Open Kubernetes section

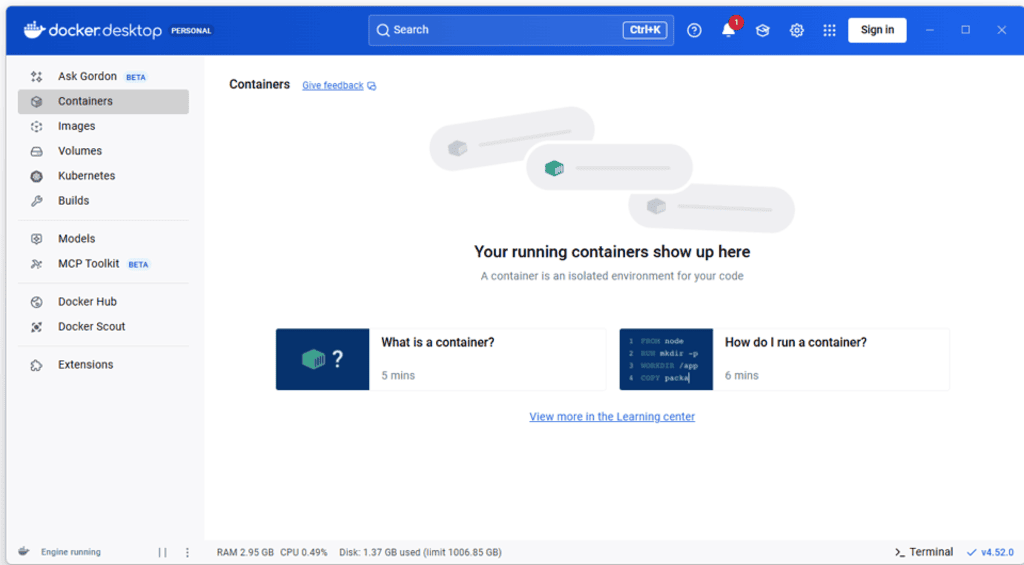(103, 176)
